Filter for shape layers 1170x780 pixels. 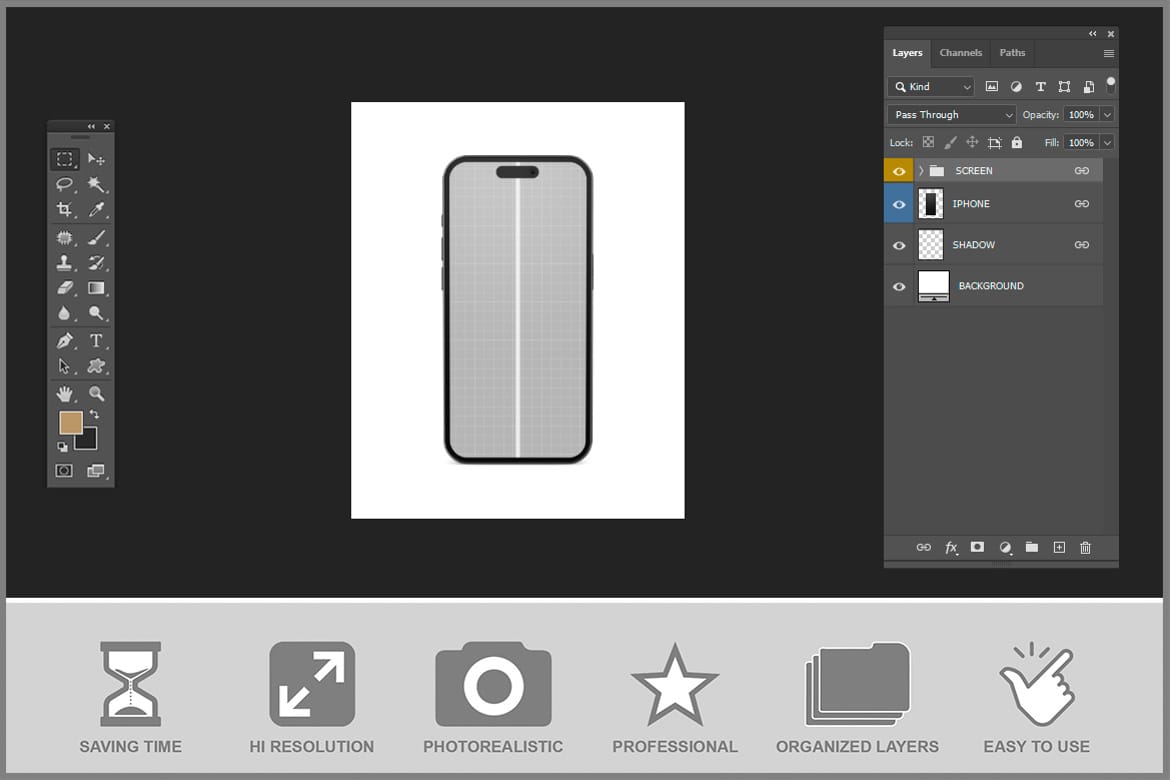coord(1065,87)
